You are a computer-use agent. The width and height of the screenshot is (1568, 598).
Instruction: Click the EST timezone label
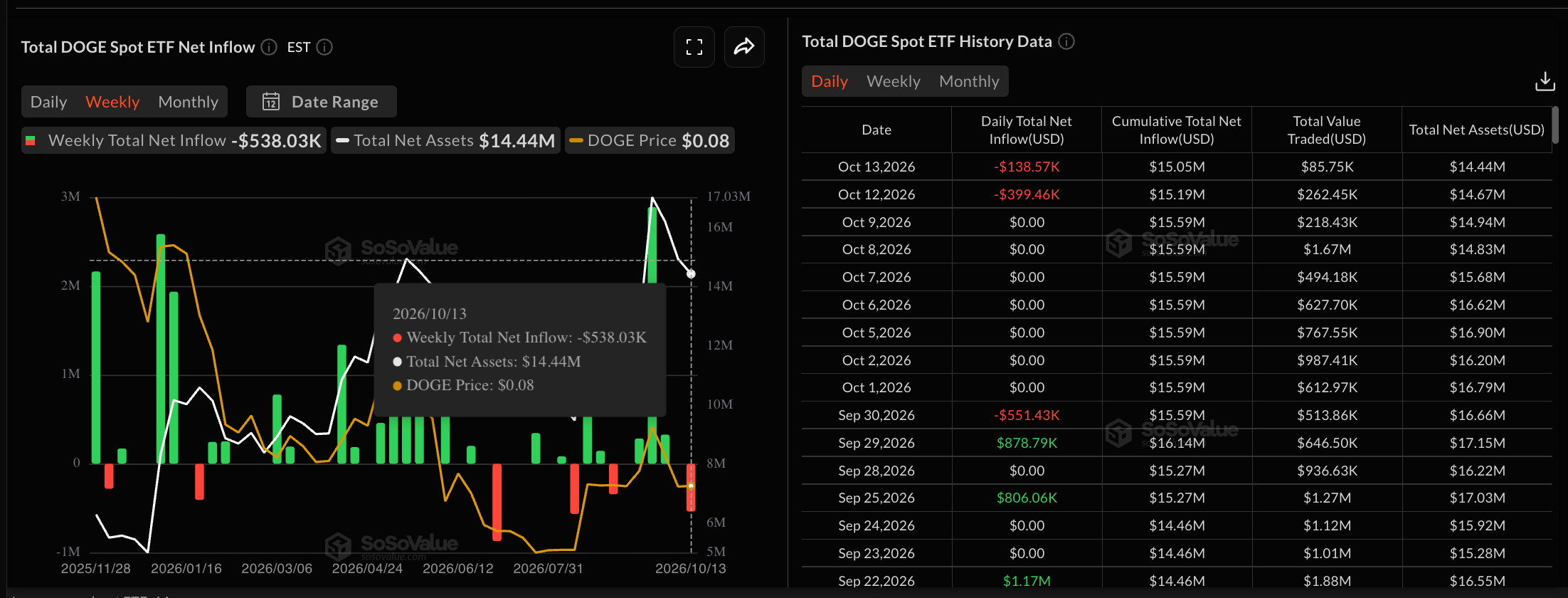[x=299, y=47]
